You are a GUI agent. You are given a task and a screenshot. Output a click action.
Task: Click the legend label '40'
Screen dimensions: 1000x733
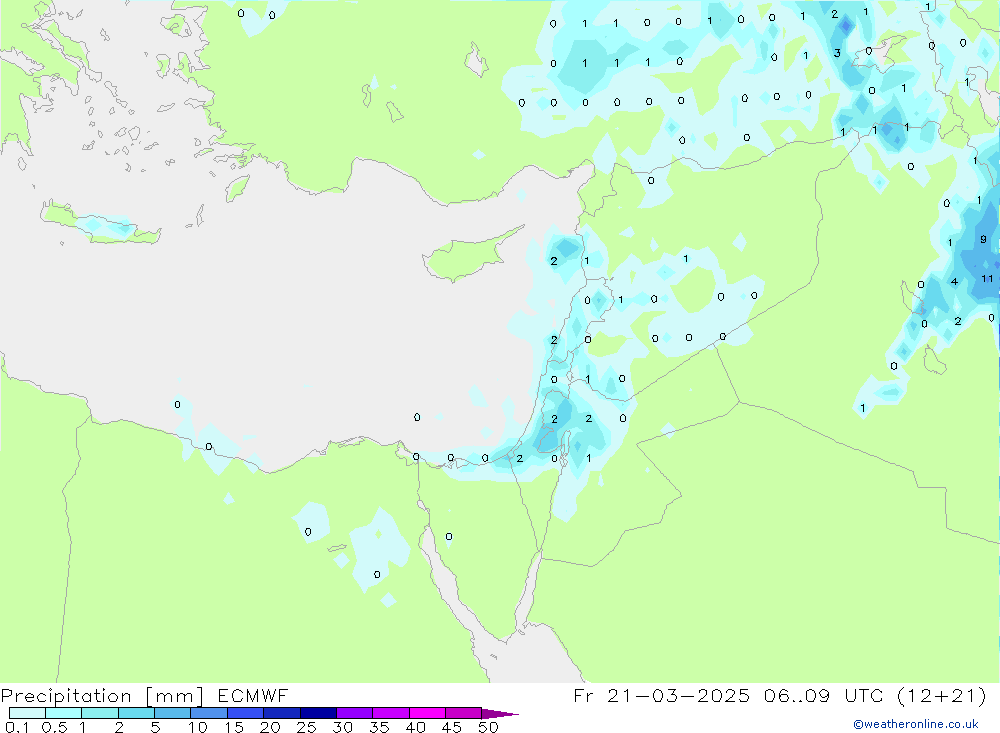tap(415, 727)
